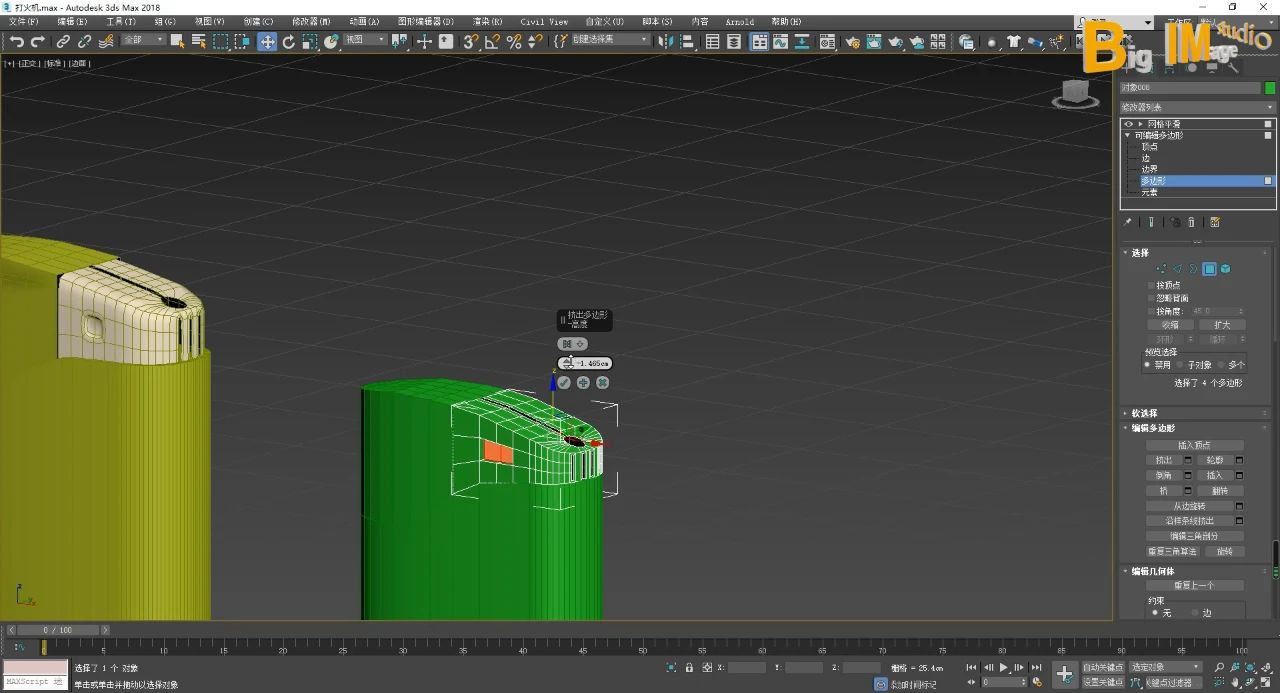The width and height of the screenshot is (1280, 693).
Task: Select the Move tool in the toolbar
Action: (x=267, y=41)
